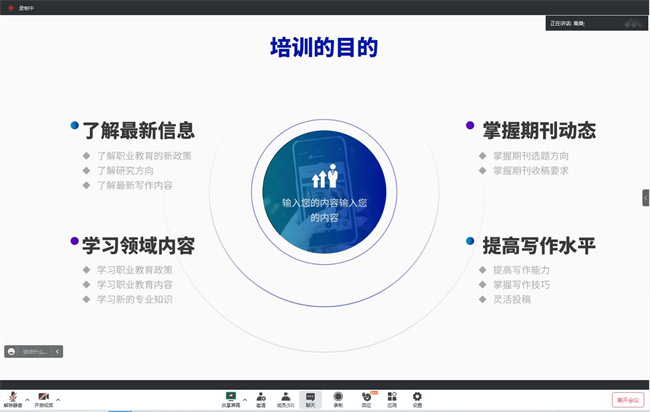Open microphone options arrow
The height and width of the screenshot is (412, 650).
coord(27,400)
